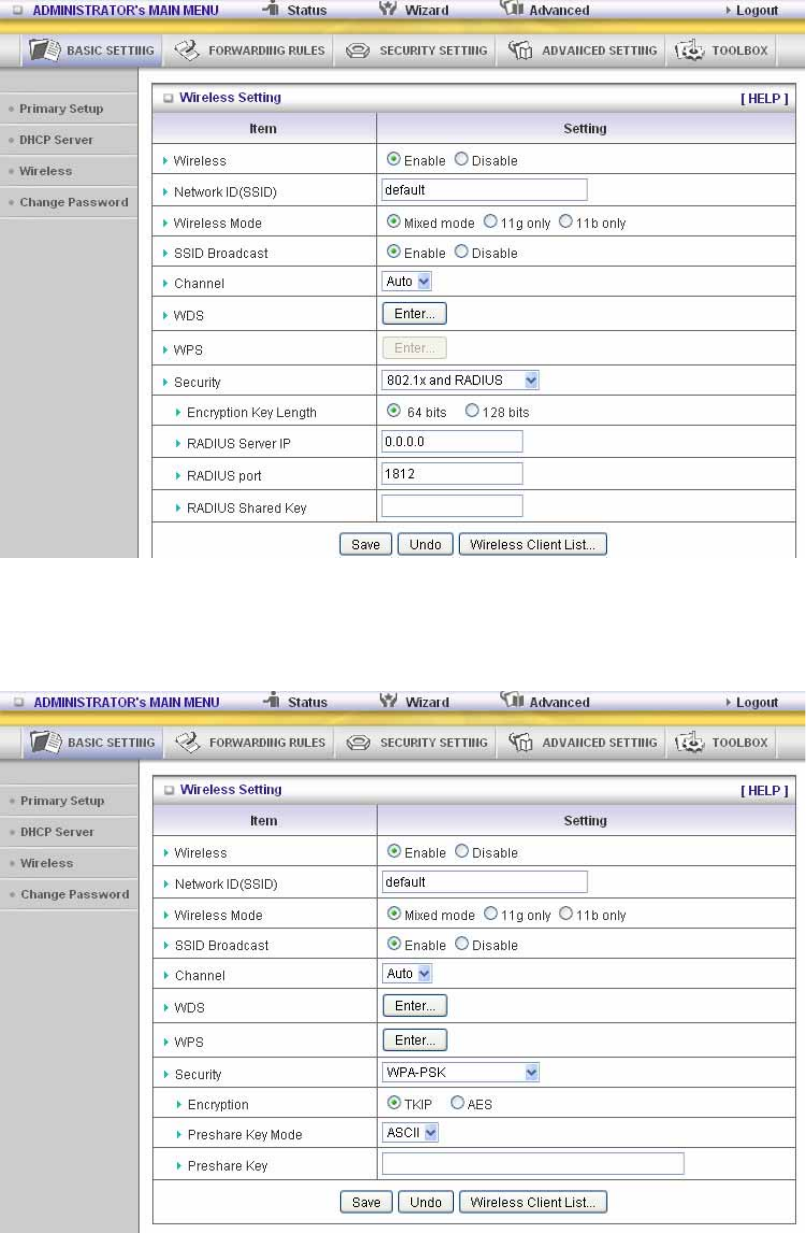Click the RADIUS port field
This screenshot has width=806, height=1233.
pos(453,472)
